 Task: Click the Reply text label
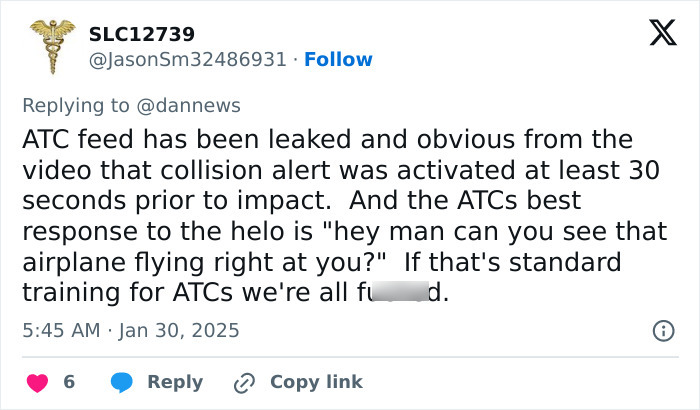click(x=175, y=382)
